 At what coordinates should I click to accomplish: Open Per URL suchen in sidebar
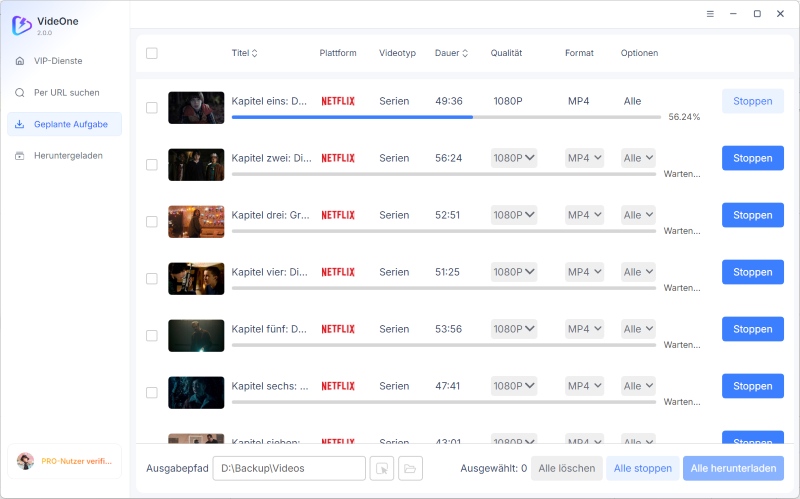tap(65, 92)
